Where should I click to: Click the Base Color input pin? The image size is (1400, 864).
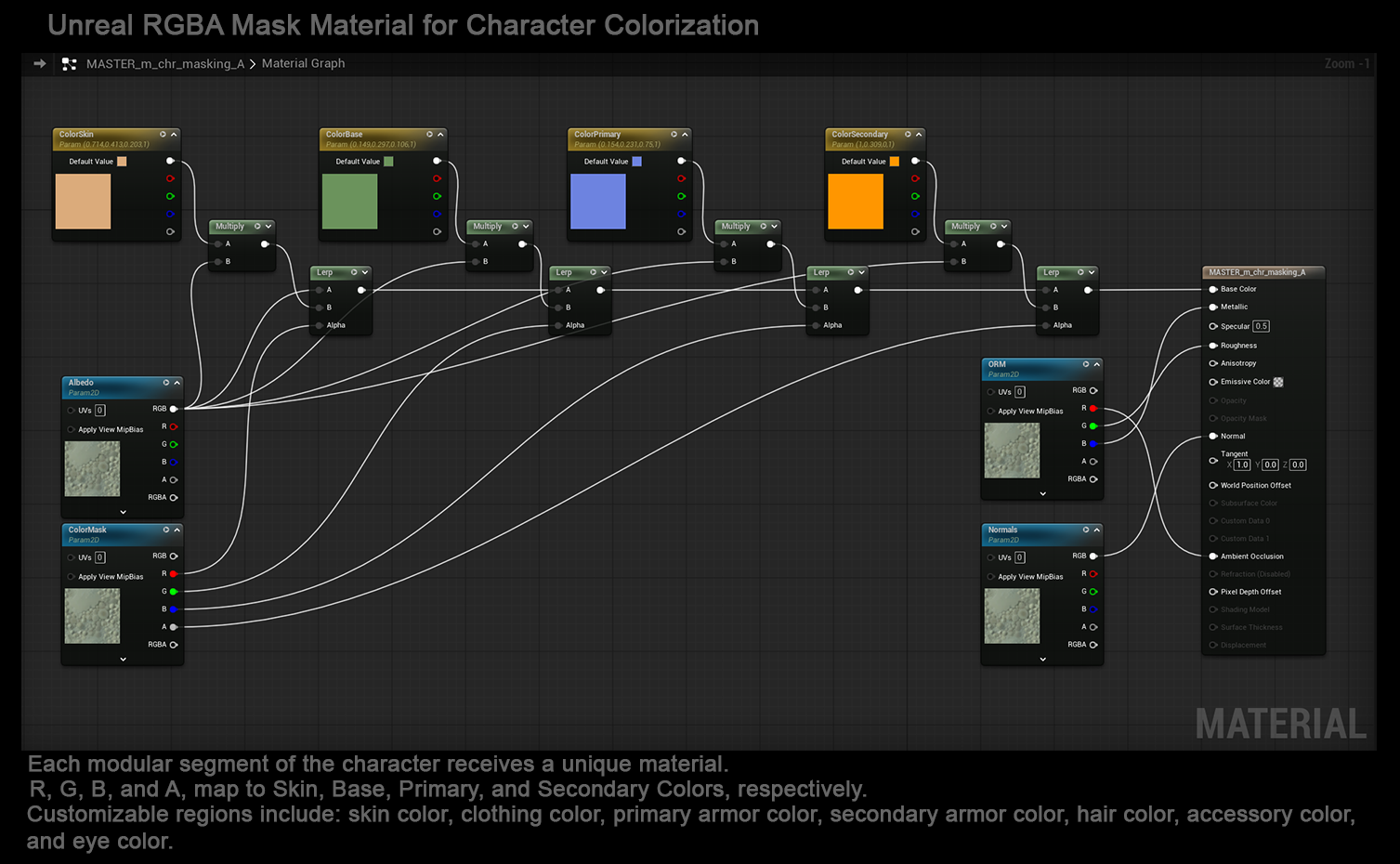(x=1213, y=289)
